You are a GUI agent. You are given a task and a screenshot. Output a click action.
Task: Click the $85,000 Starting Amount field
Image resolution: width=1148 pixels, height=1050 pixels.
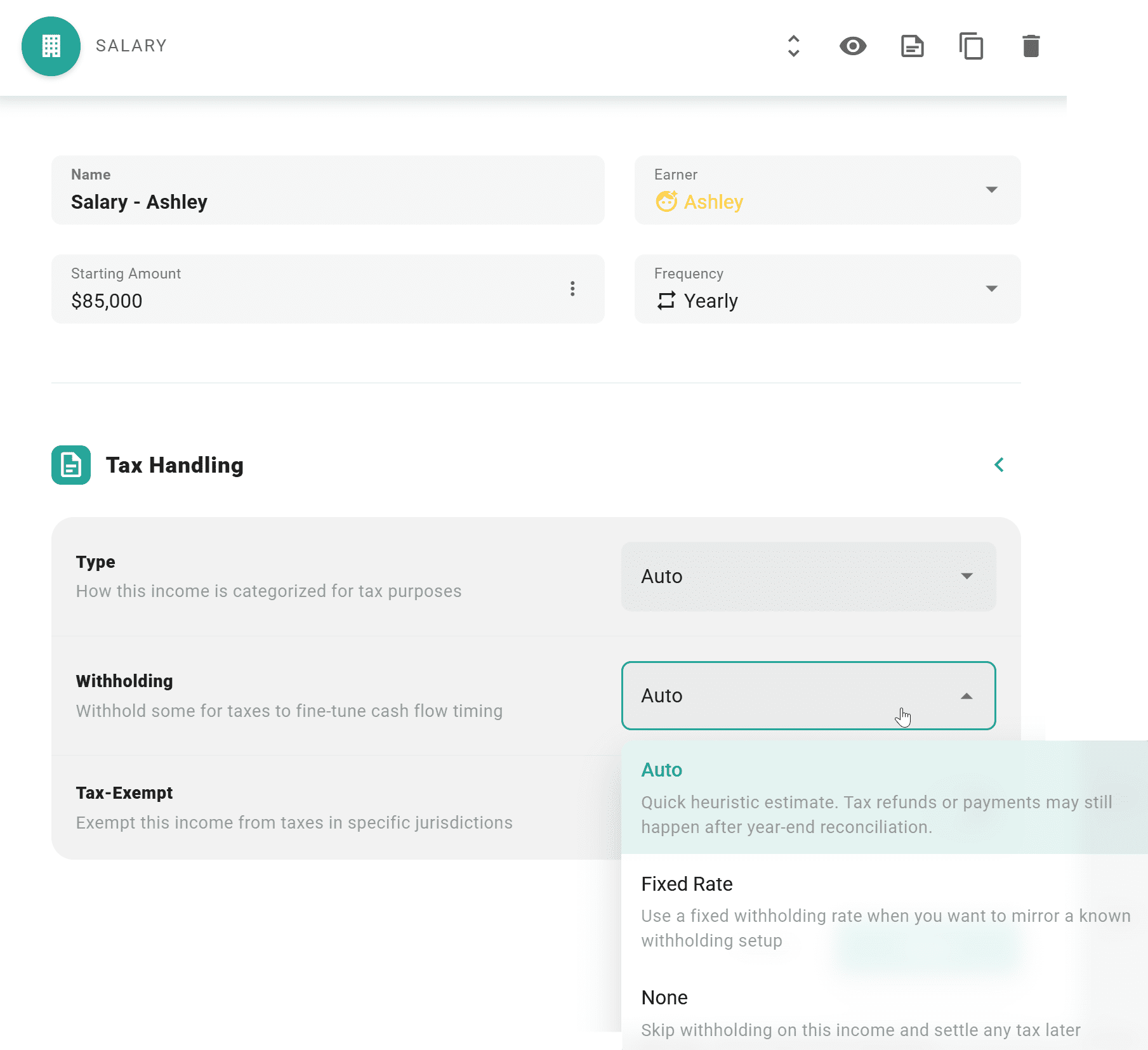[x=327, y=289]
